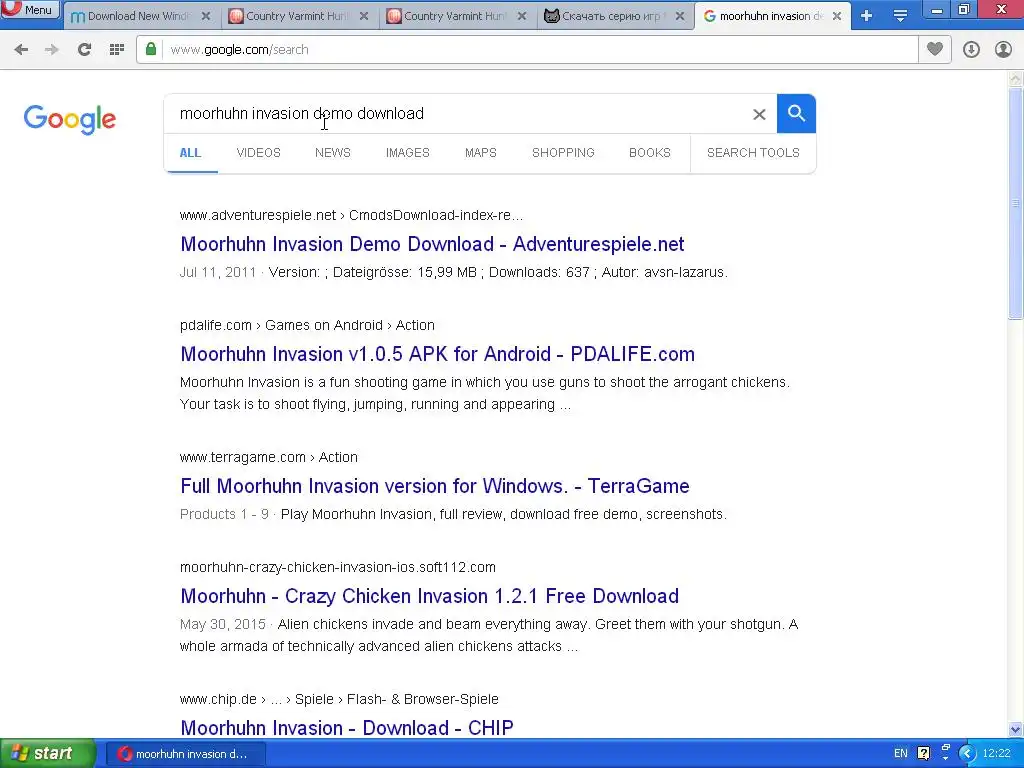Open the user account profile icon
The width and height of the screenshot is (1024, 768).
(1003, 50)
